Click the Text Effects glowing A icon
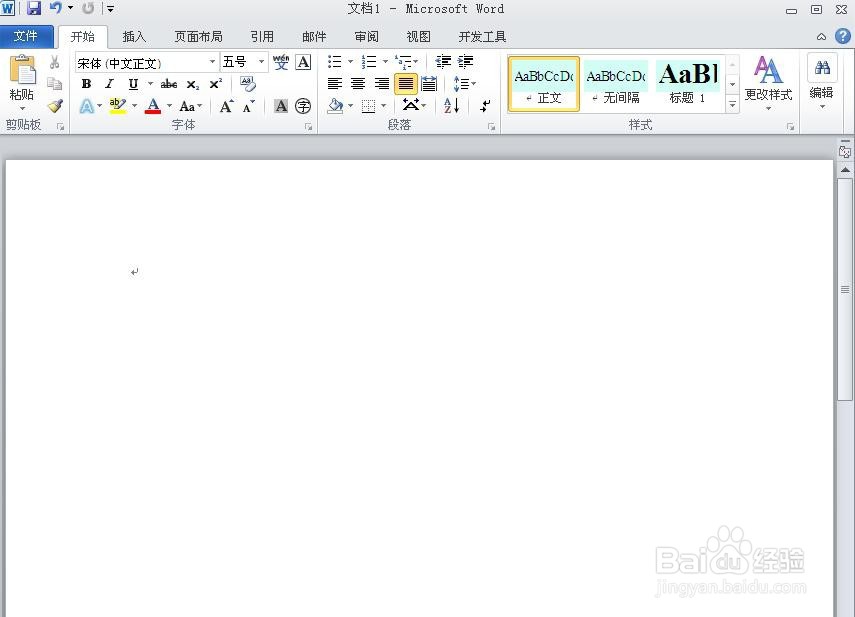This screenshot has height=617, width=855. tap(87, 106)
